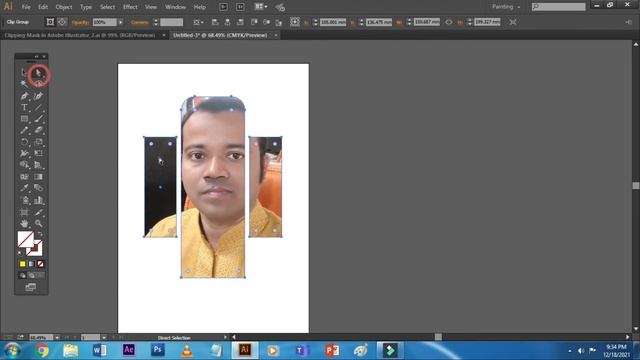Select the black arrow Selection tool

click(24, 73)
